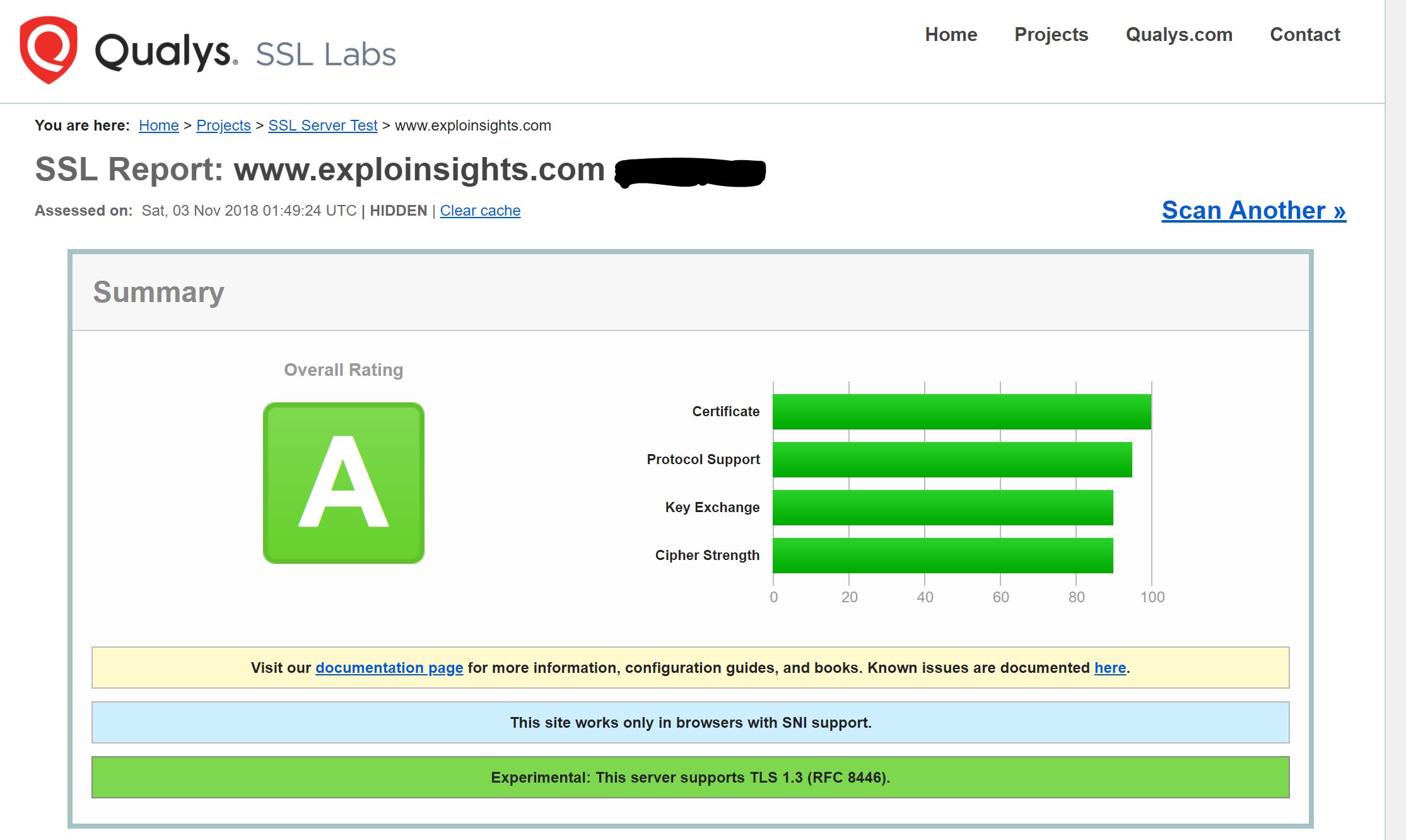The height and width of the screenshot is (840, 1406).
Task: Click breadcrumb text www.exploinsights.com
Action: pos(473,125)
